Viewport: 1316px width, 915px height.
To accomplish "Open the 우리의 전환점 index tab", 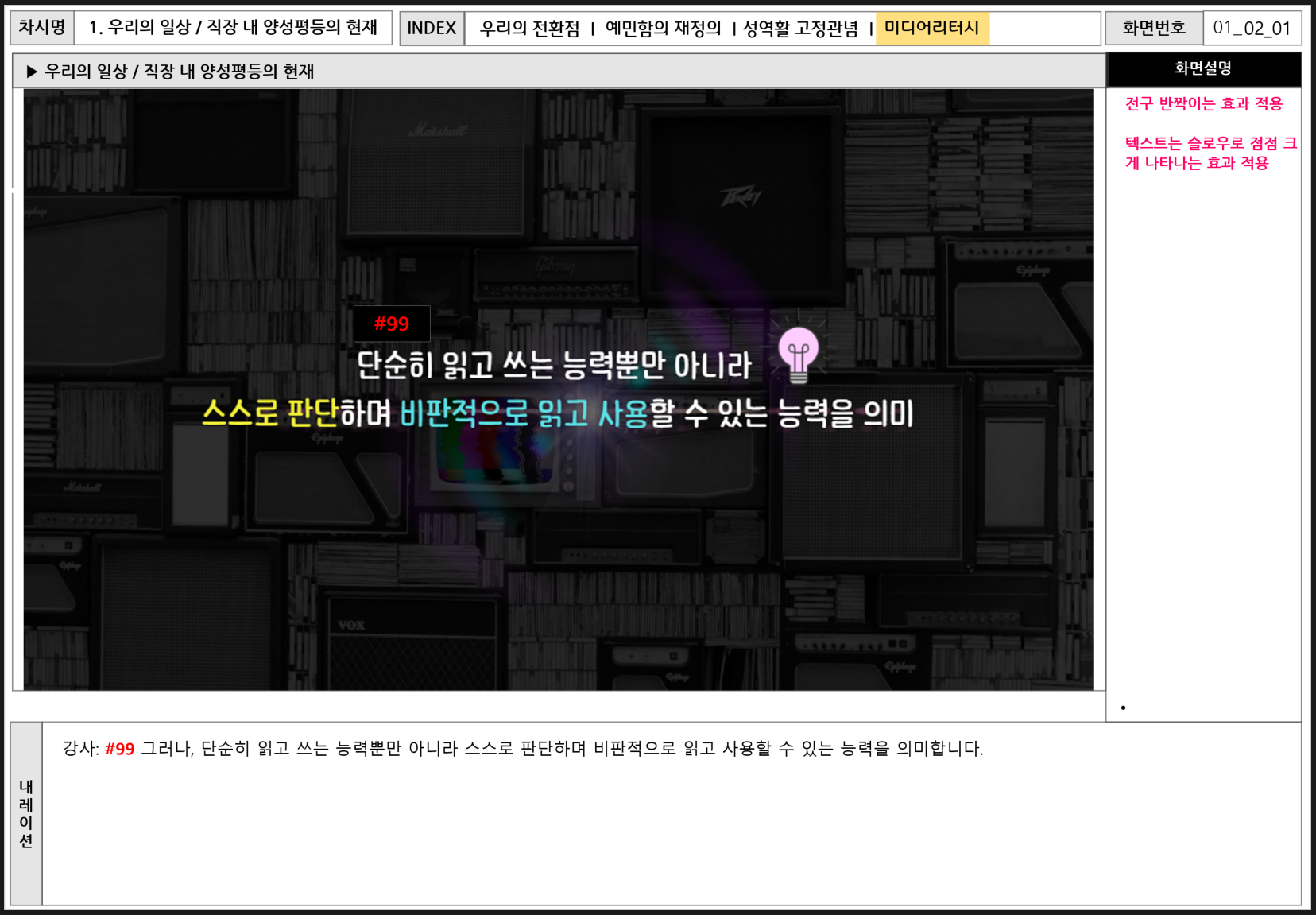I will pyautogui.click(x=530, y=29).
